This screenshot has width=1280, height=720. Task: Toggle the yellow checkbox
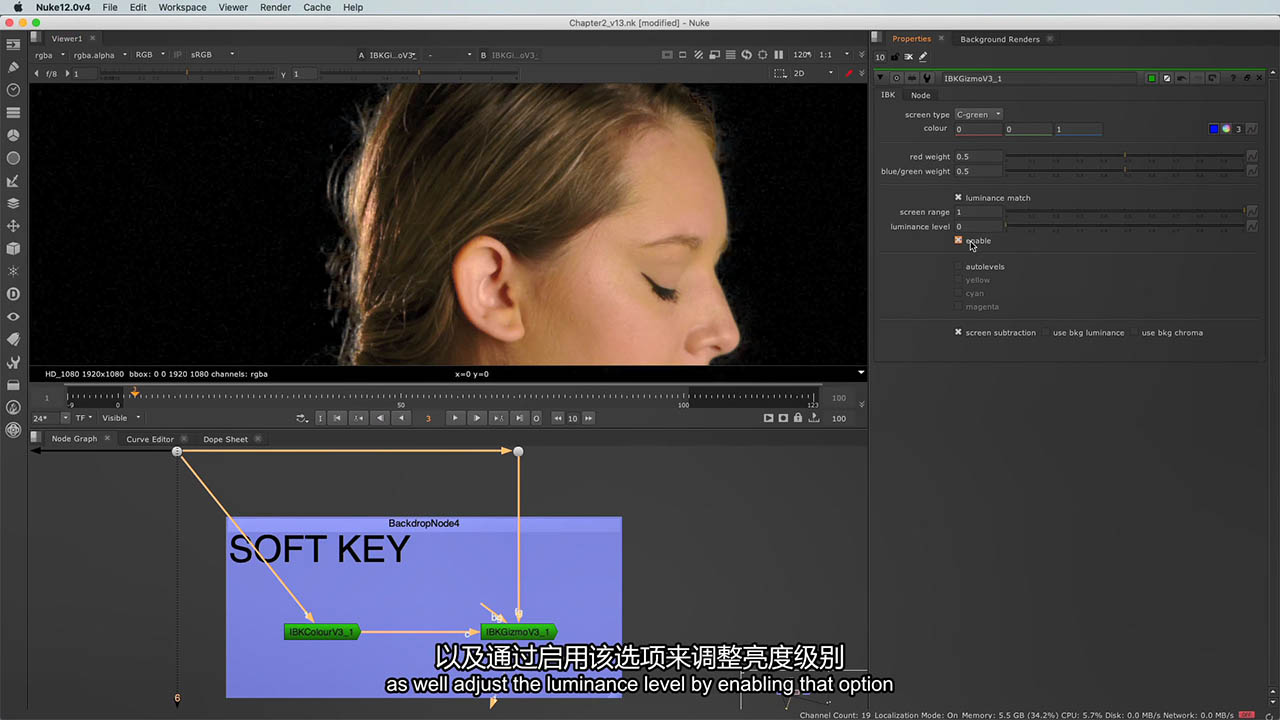click(958, 280)
